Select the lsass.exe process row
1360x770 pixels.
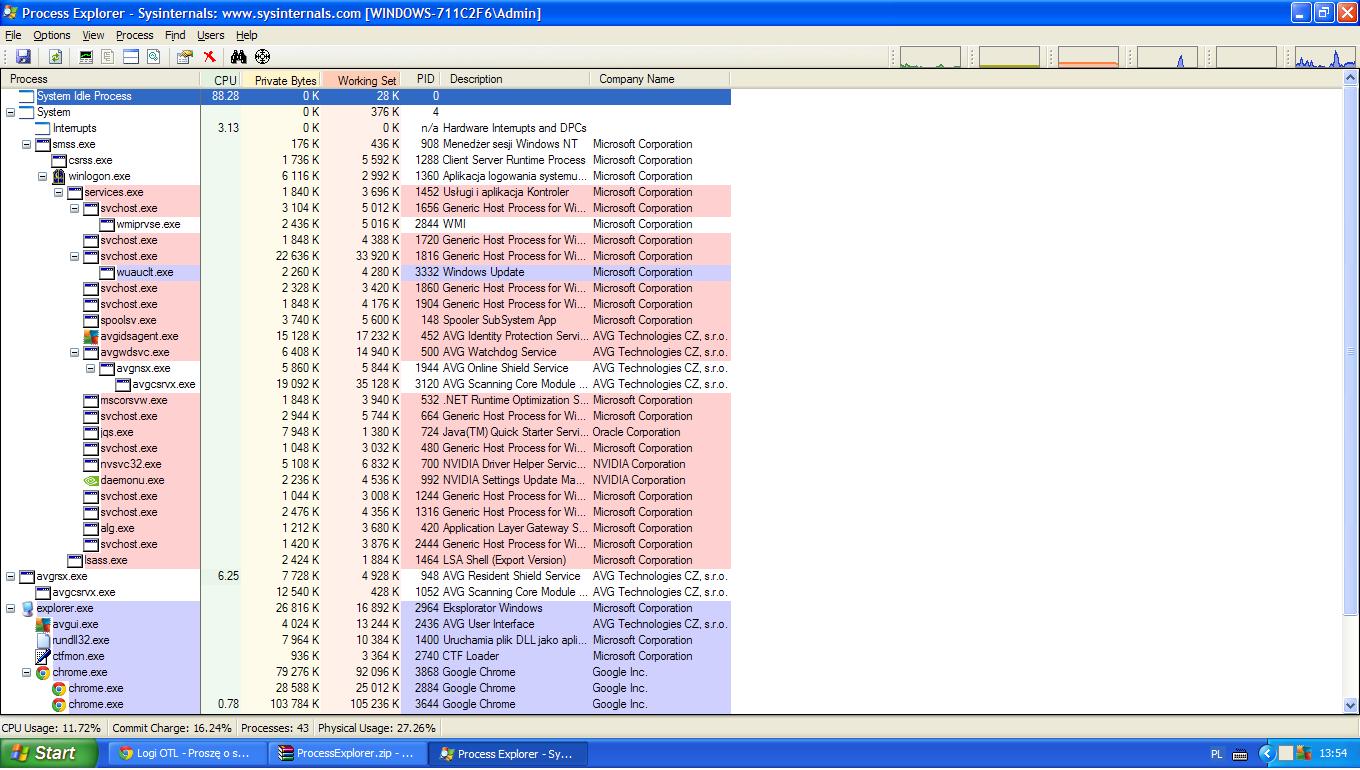coord(366,560)
